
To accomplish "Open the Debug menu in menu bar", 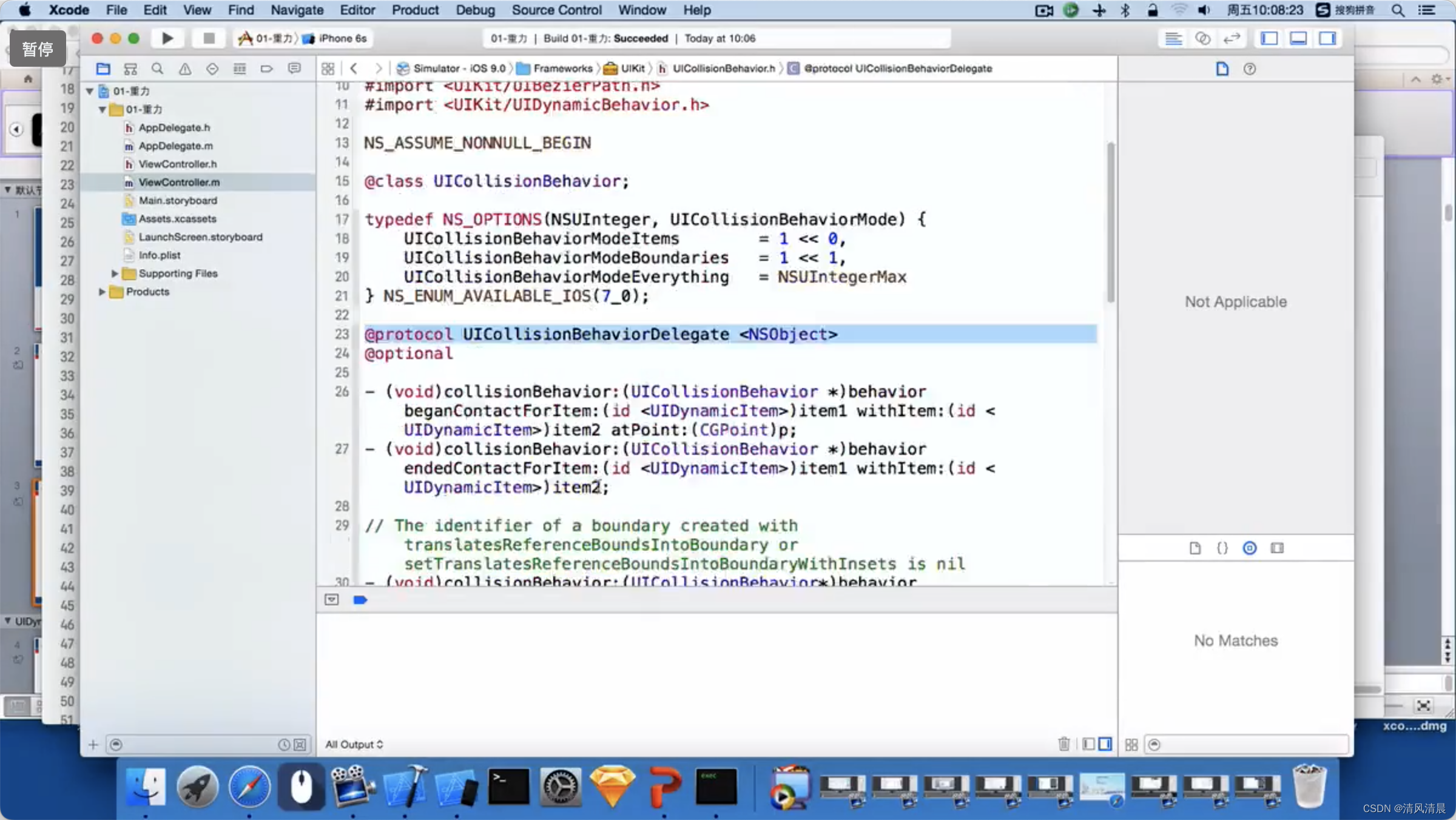I will (x=473, y=10).
